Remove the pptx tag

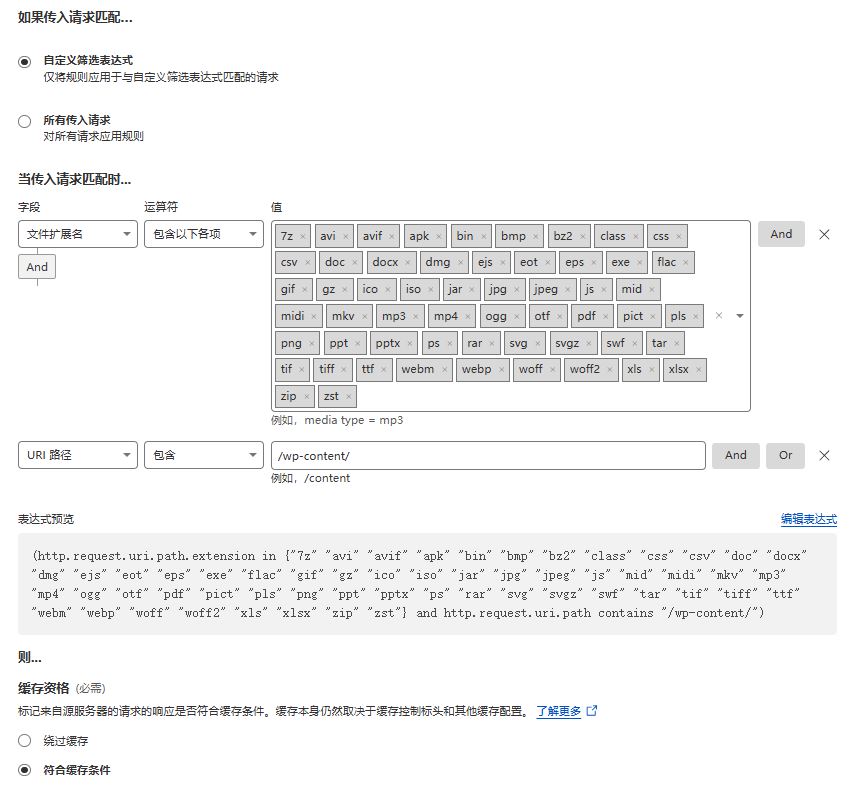410,343
